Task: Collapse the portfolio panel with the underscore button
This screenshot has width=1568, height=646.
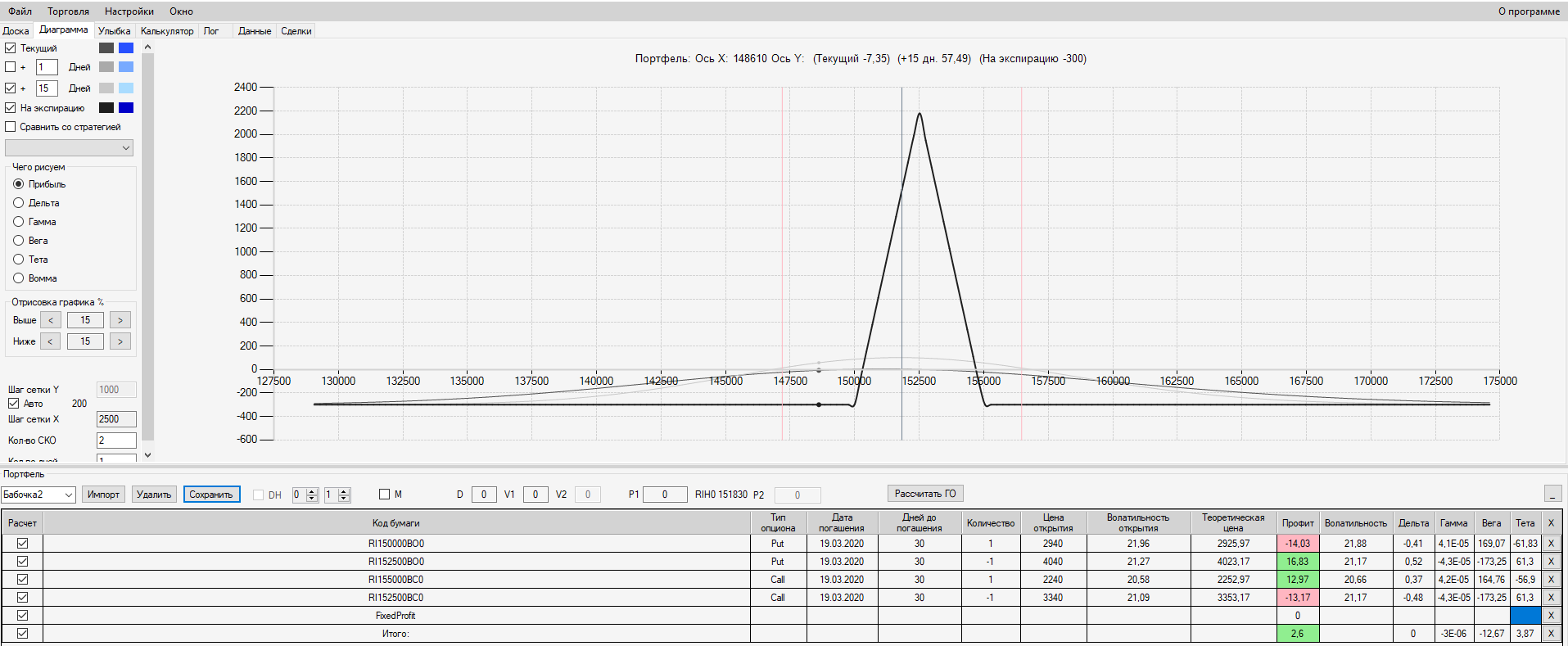Action: tap(1552, 494)
